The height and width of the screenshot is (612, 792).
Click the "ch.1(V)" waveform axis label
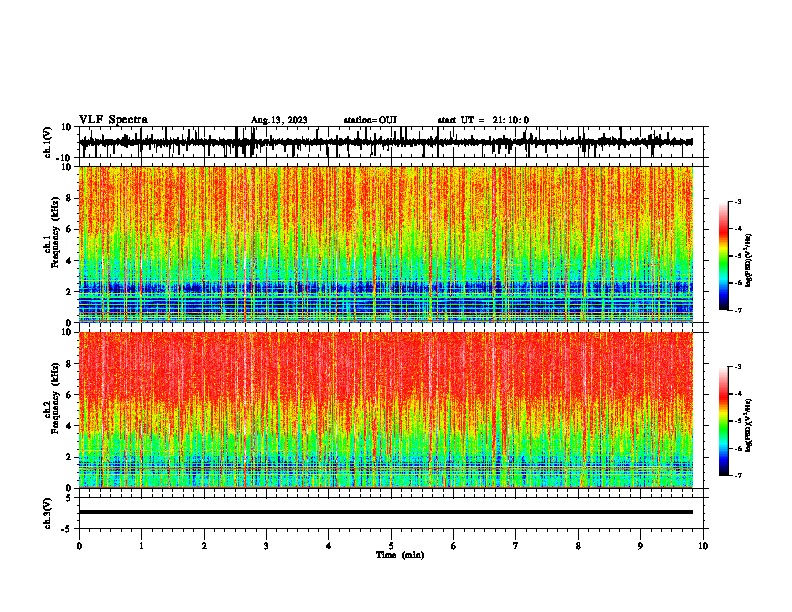click(48, 142)
